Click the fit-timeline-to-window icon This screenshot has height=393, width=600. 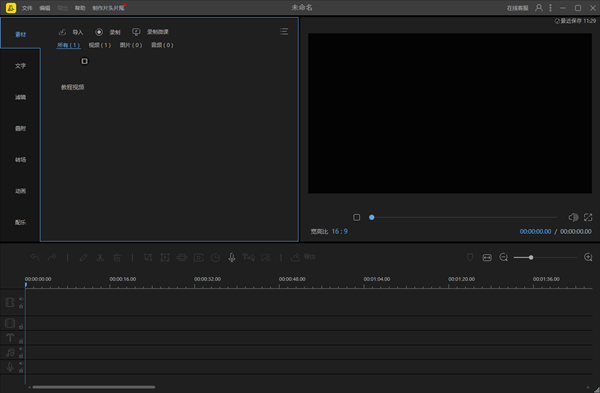pos(487,258)
